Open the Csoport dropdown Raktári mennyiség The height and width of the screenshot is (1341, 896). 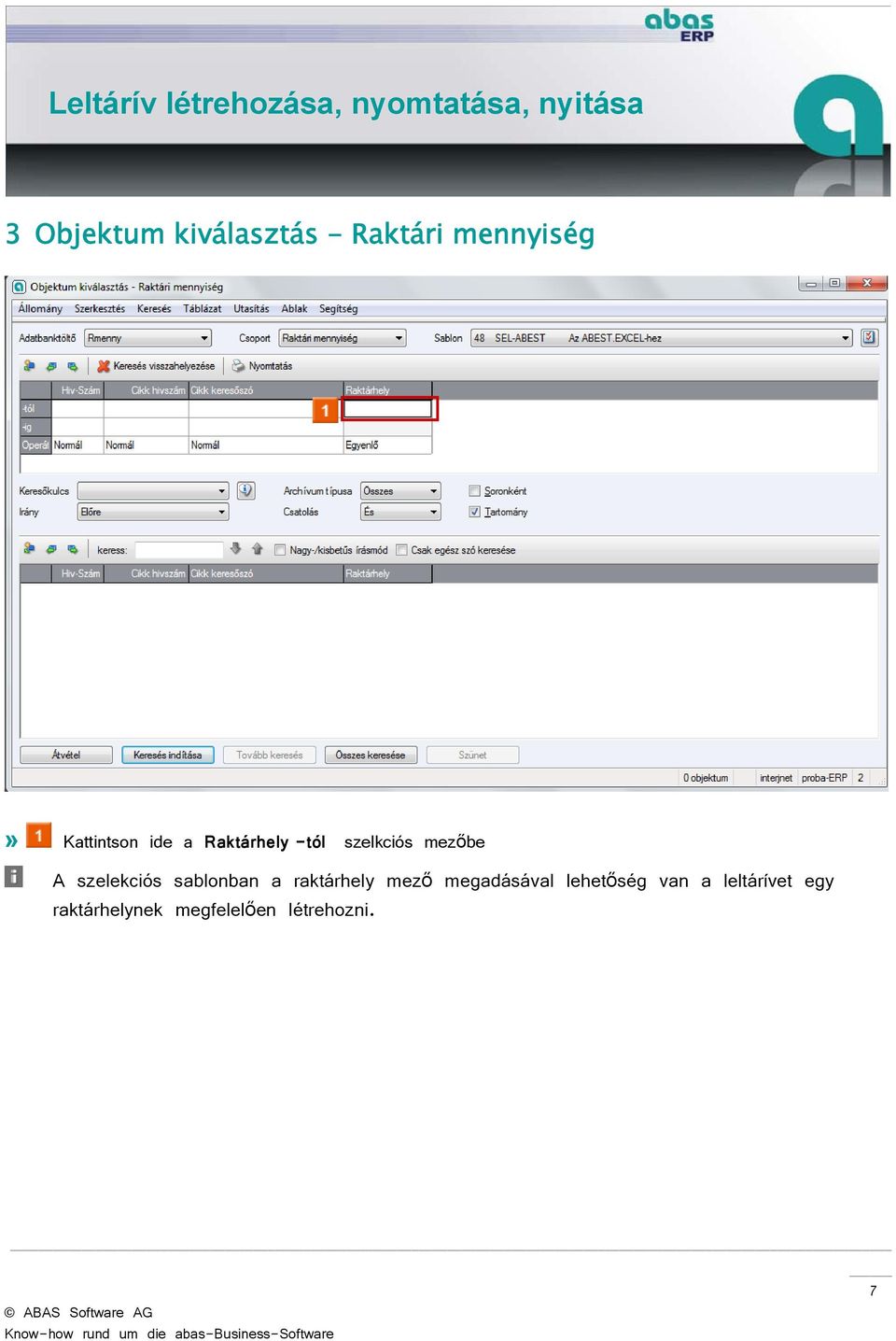click(x=343, y=338)
